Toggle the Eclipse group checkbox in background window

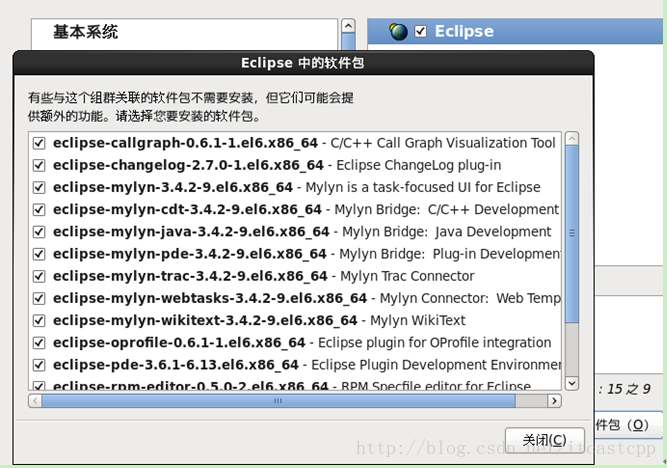point(421,31)
